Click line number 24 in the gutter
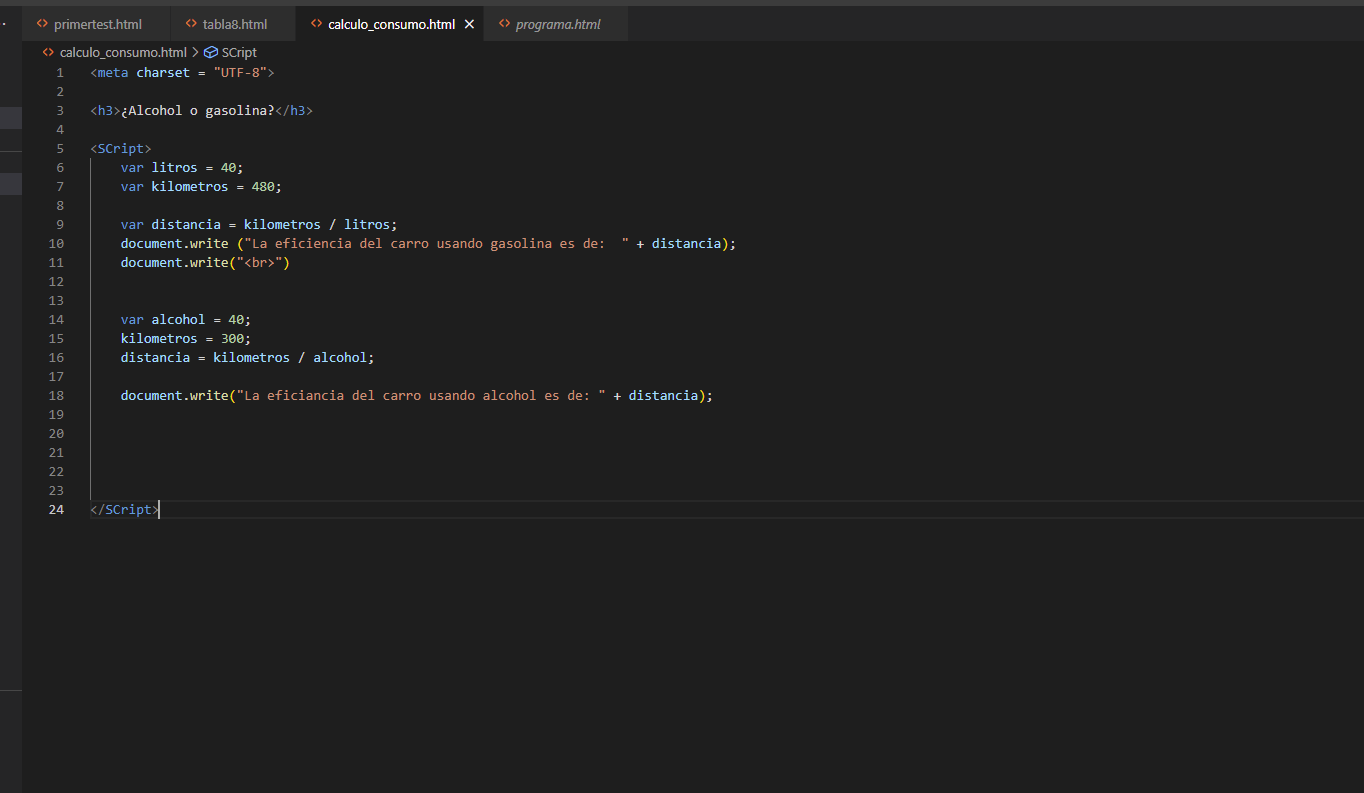This screenshot has width=1364, height=793. [x=56, y=510]
